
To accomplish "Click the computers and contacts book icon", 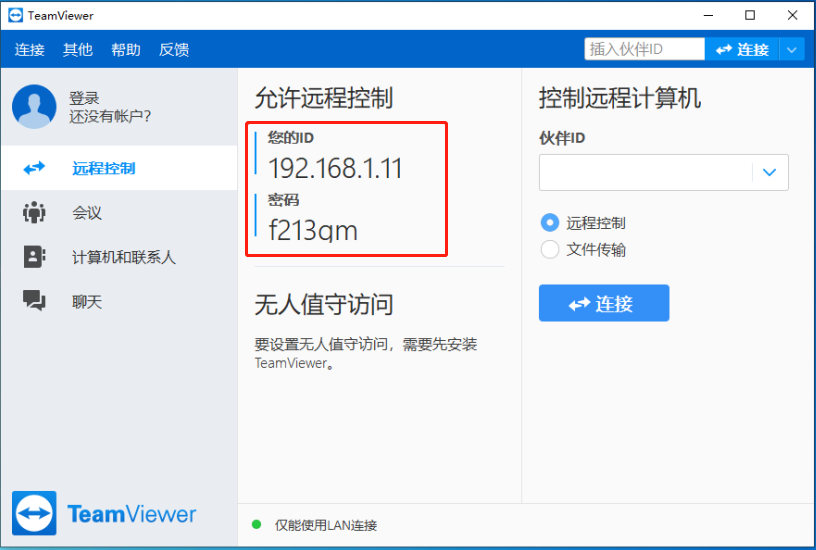I will [x=35, y=257].
